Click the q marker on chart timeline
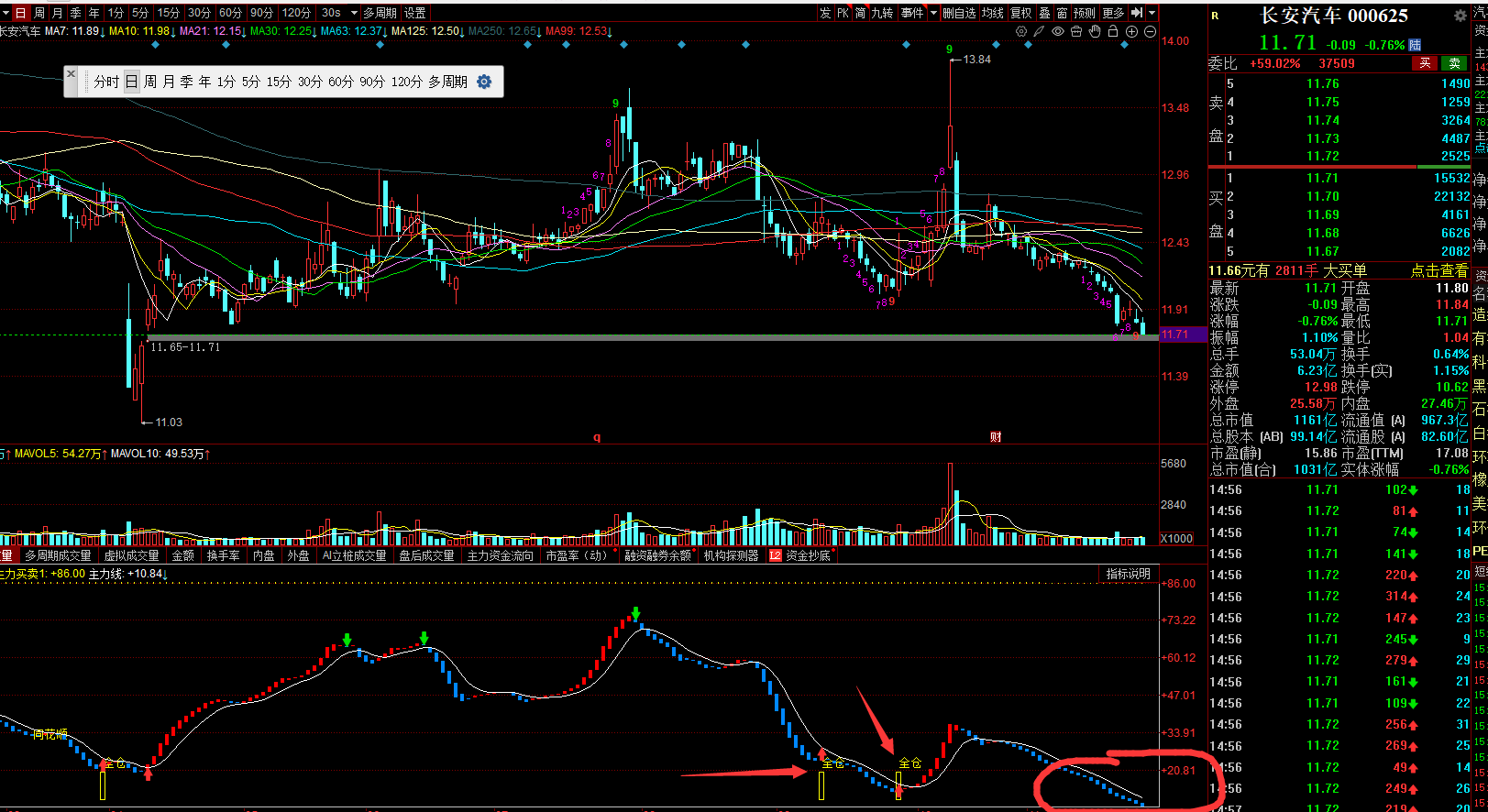 (597, 437)
